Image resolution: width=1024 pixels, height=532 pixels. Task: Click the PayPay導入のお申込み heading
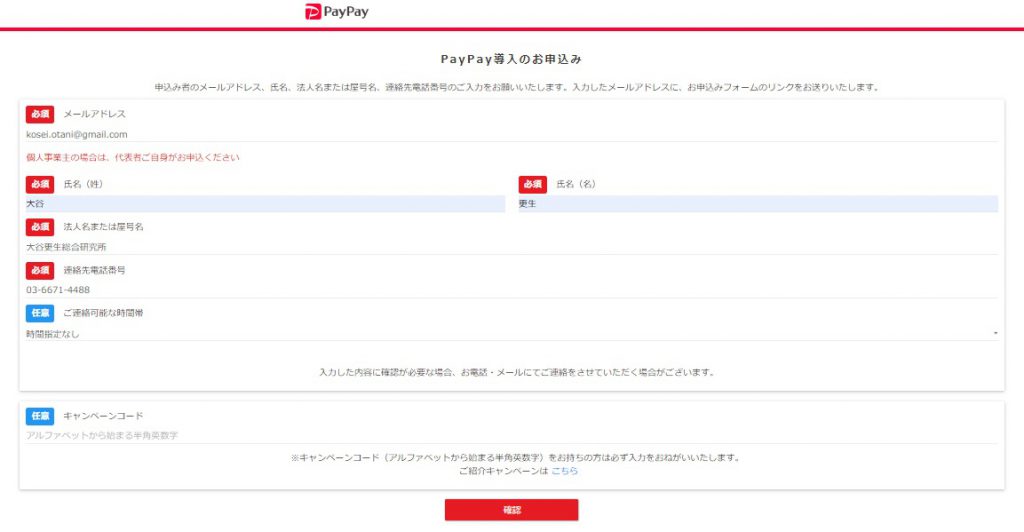pos(511,59)
